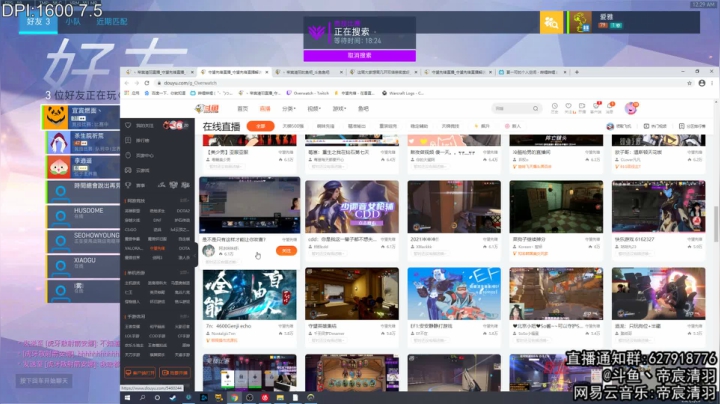Switch to Overwatch 好友 3 tab
Viewport: 720px width, 404px height.
[38, 22]
